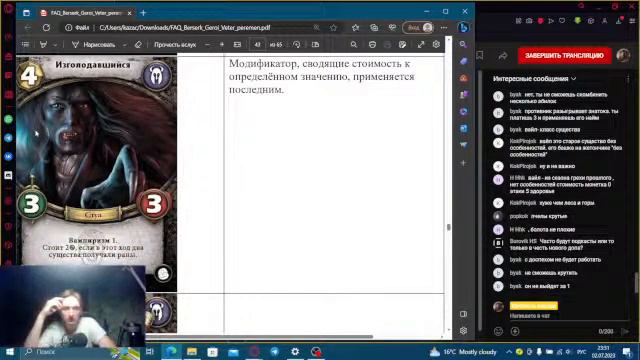Open Task View on the taskbar
Image resolution: width=640 pixels, height=360 pixels.
pos(150,351)
